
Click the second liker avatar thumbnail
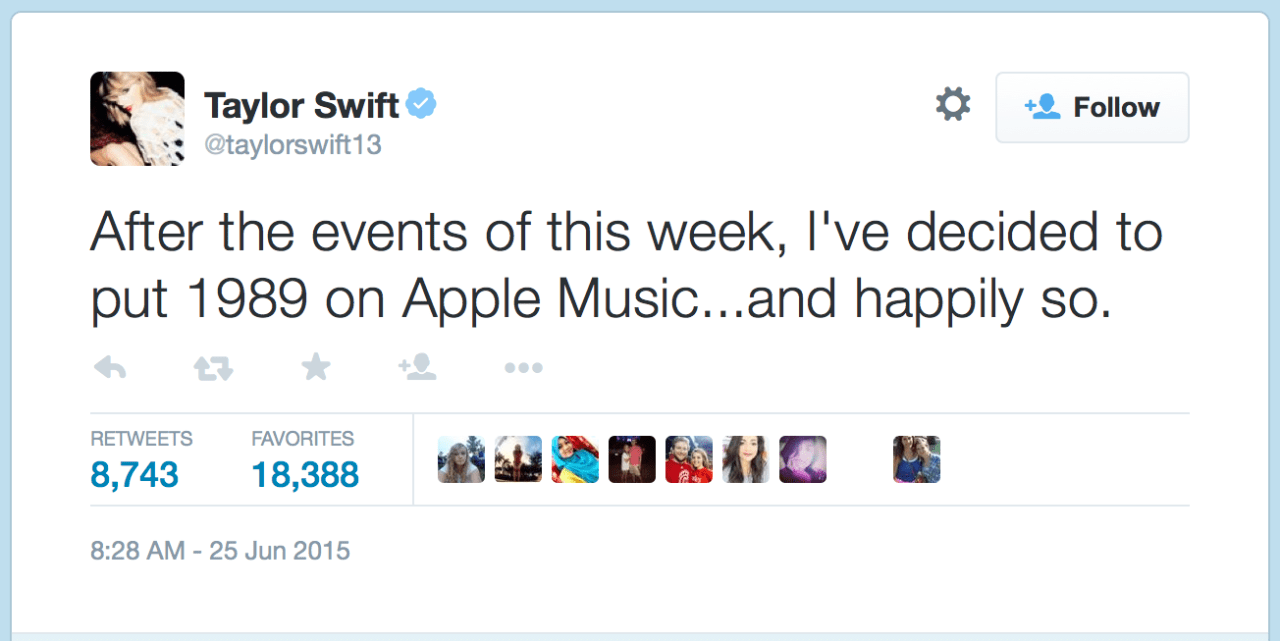(x=518, y=460)
